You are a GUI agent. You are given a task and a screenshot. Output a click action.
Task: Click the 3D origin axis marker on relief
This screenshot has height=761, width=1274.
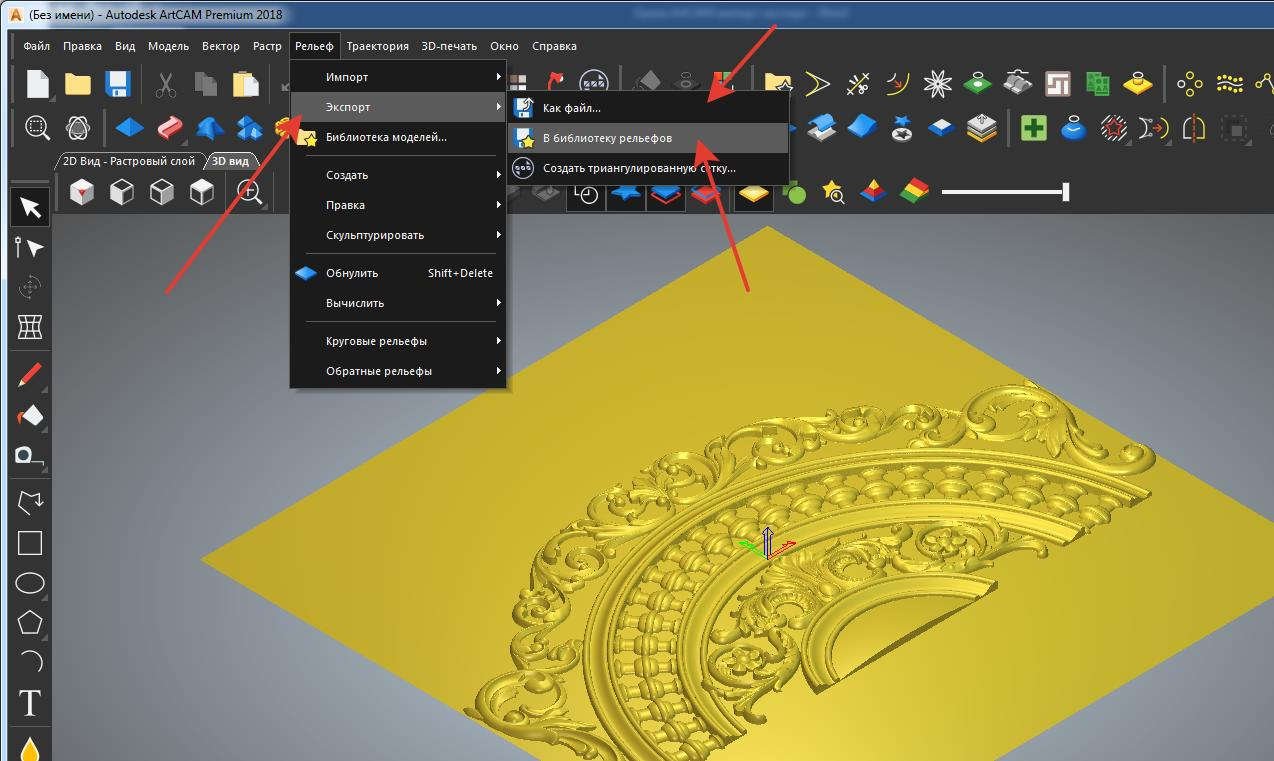[767, 543]
